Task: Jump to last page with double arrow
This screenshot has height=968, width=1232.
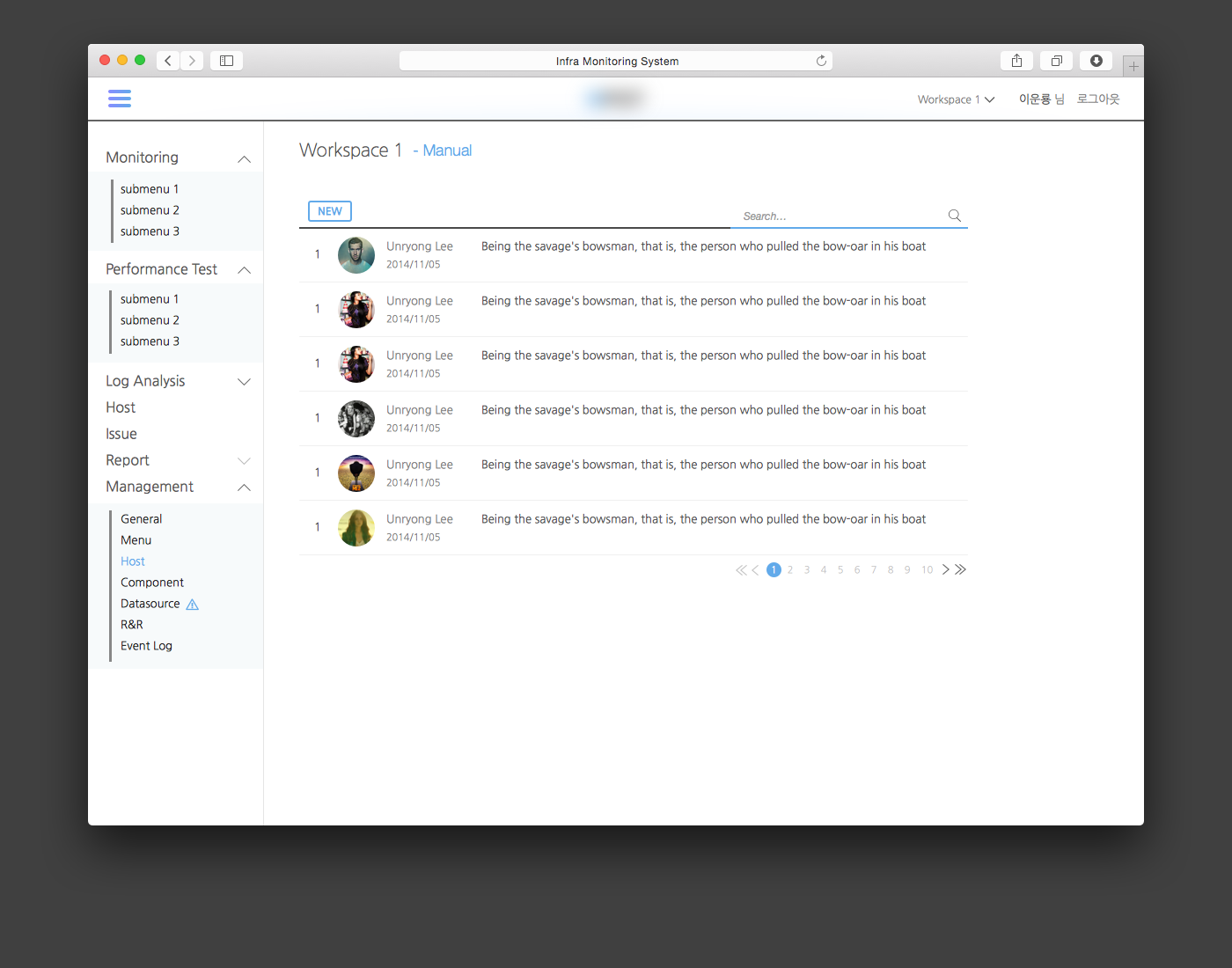Action: point(961,569)
